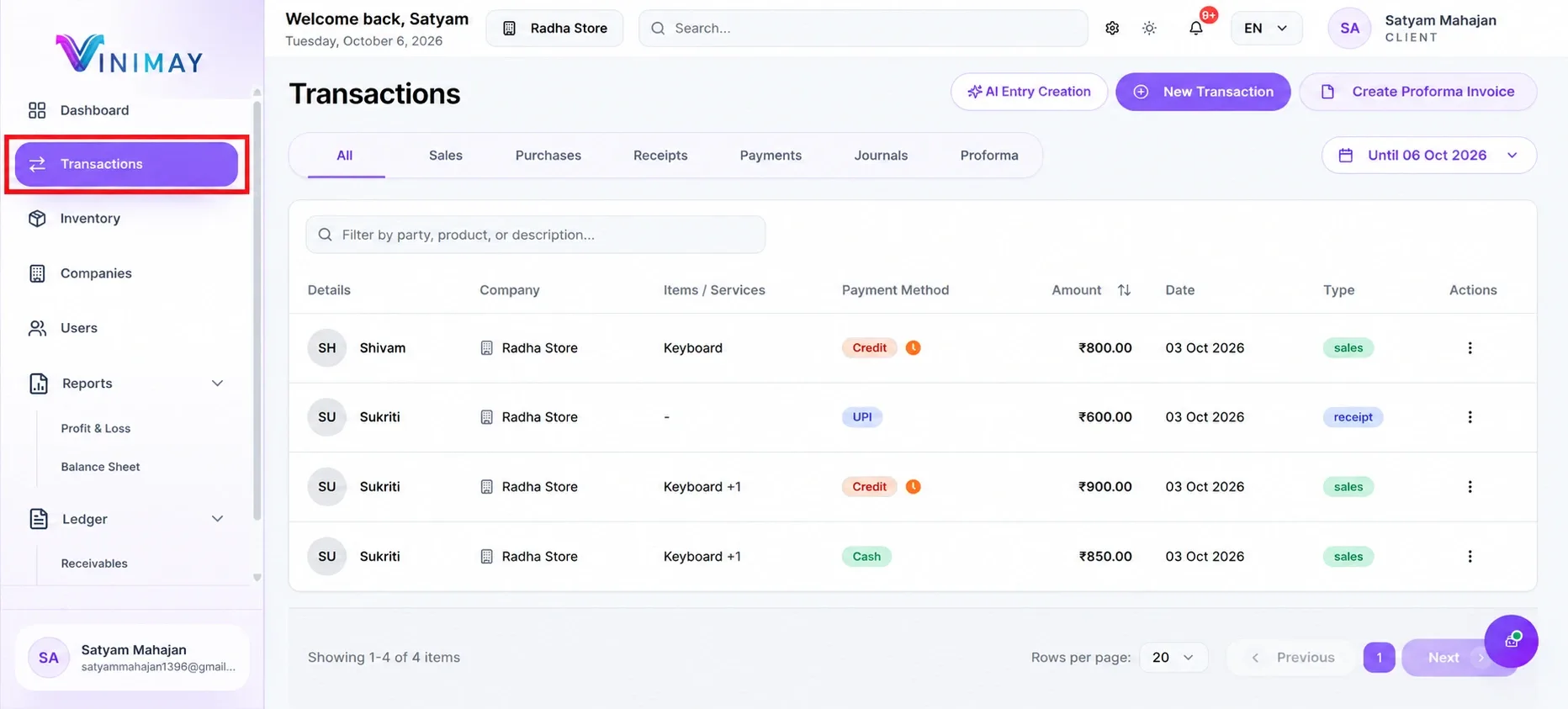Click Shivam party name
This screenshot has height=709, width=1568.
[383, 348]
